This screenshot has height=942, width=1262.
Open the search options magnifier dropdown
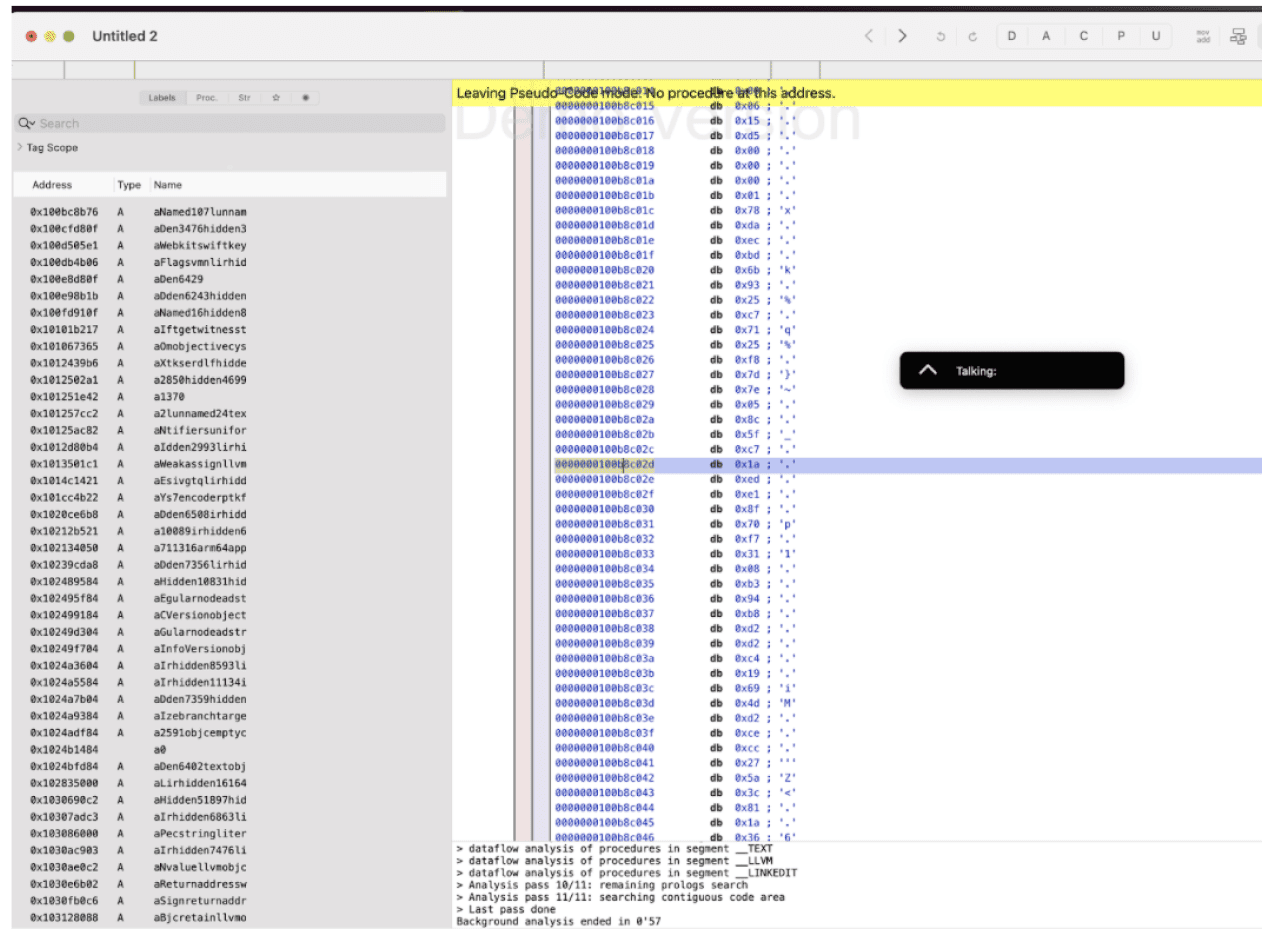[26, 123]
